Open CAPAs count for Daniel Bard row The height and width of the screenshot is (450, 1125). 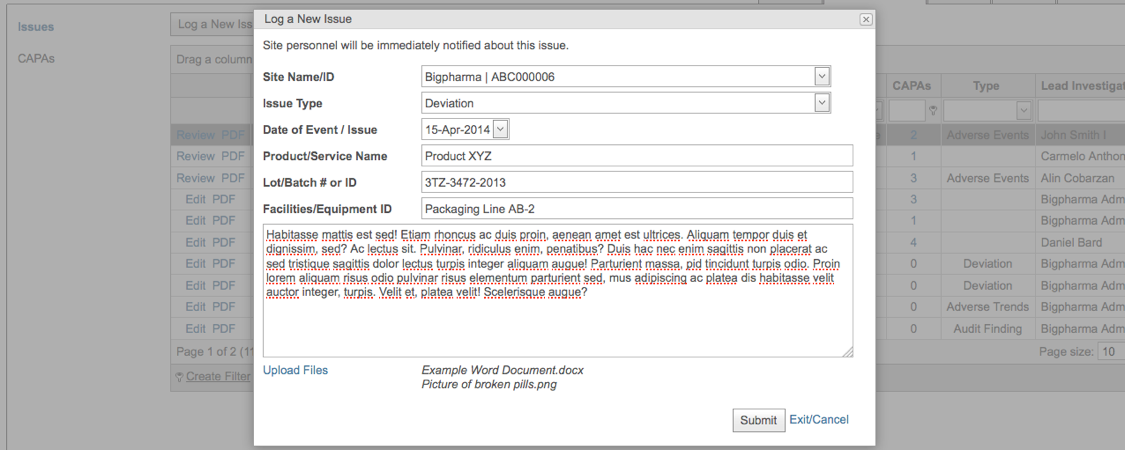(x=913, y=242)
